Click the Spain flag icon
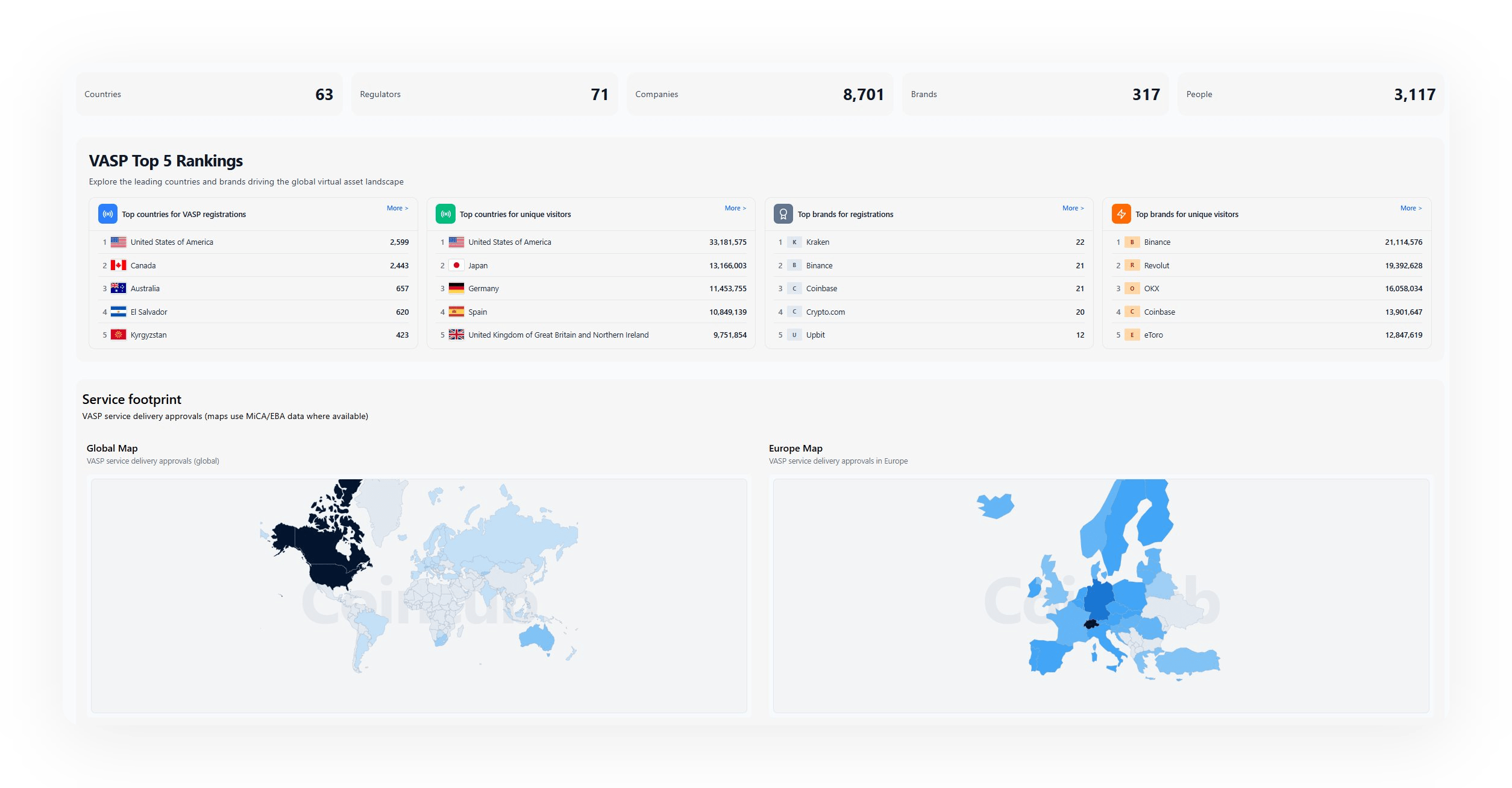1512x788 pixels. pyautogui.click(x=456, y=312)
